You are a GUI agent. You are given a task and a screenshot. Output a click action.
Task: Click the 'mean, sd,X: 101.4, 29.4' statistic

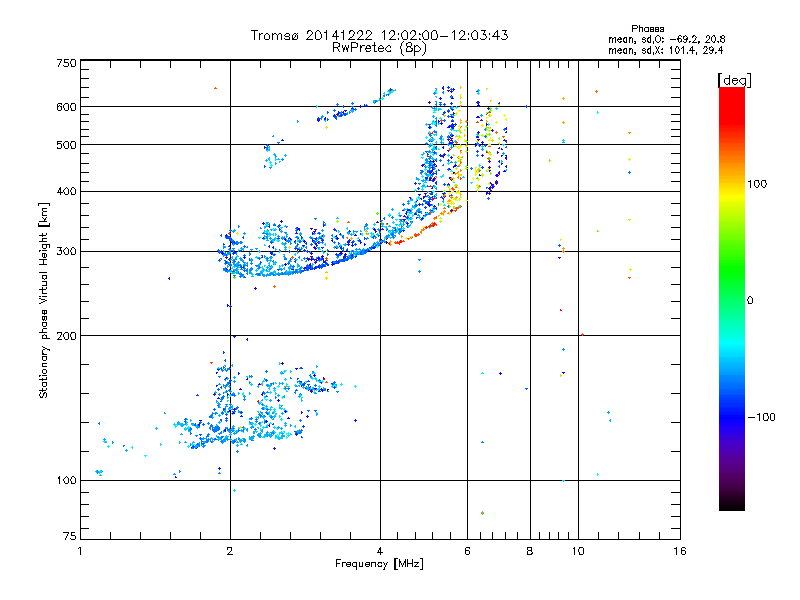tap(665, 50)
